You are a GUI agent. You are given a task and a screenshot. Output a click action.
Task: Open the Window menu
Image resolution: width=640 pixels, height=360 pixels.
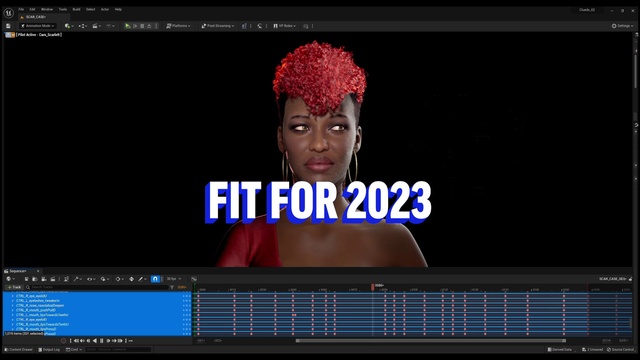[x=47, y=9]
